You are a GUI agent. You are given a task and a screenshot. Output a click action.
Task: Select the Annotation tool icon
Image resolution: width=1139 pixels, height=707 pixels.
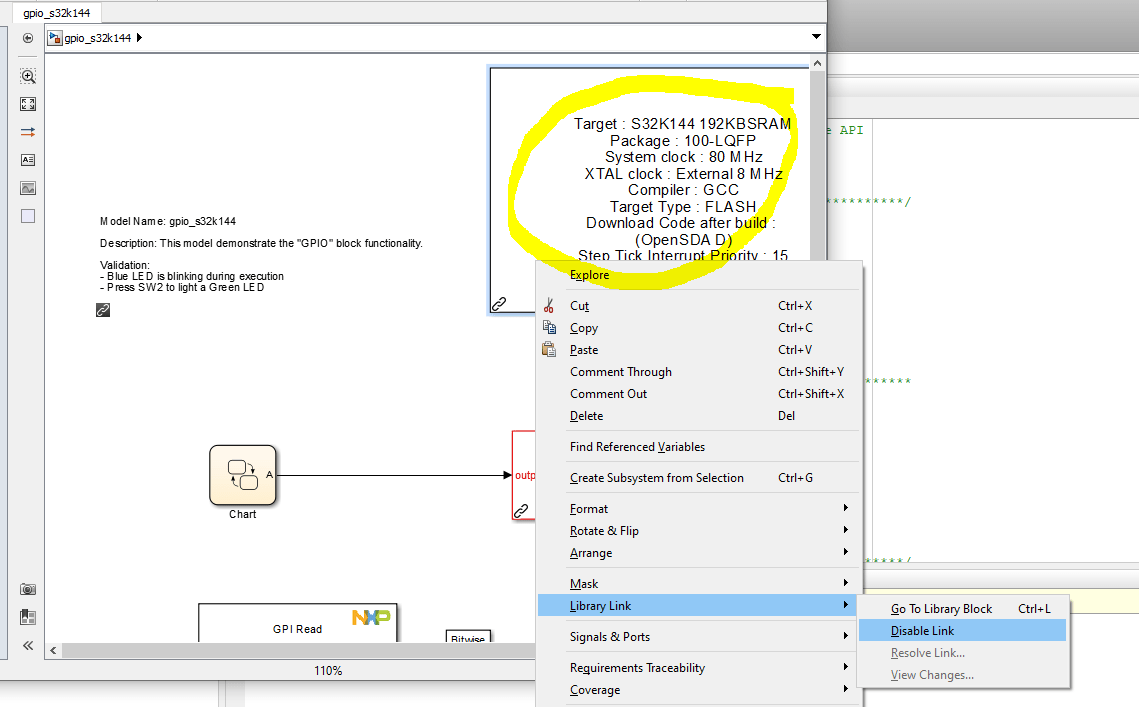(x=28, y=159)
